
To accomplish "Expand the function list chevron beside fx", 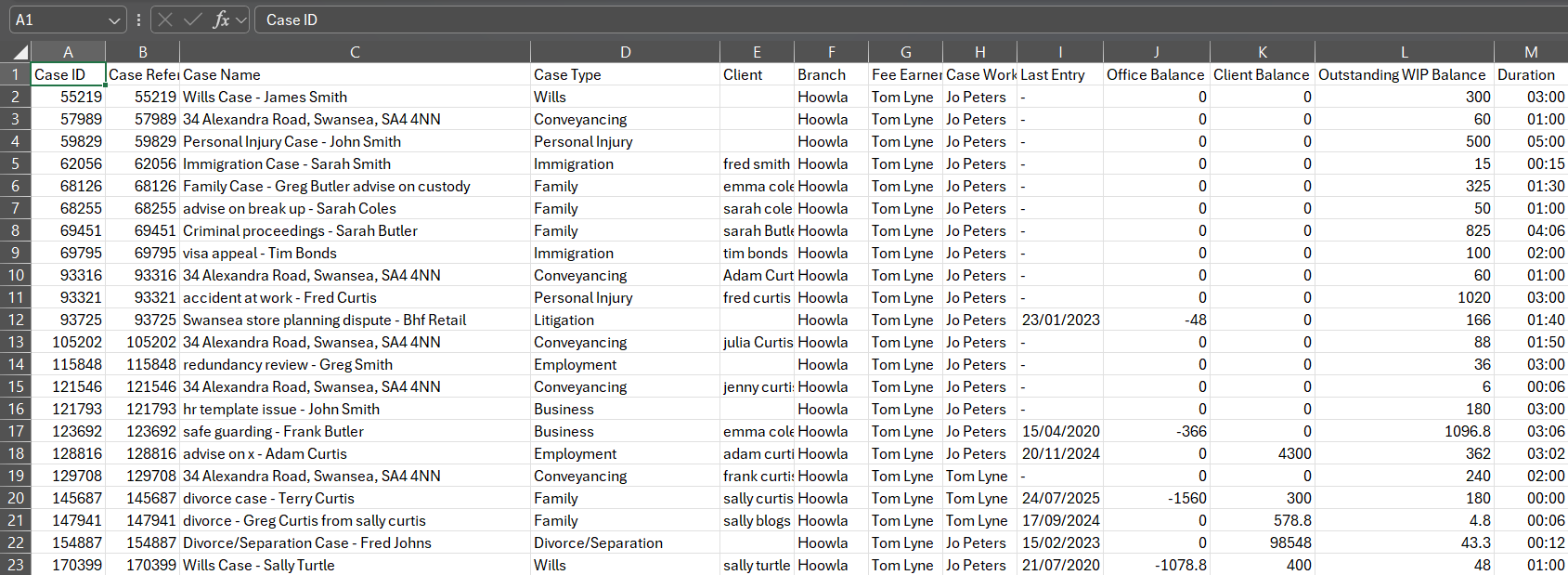I will pyautogui.click(x=241, y=20).
